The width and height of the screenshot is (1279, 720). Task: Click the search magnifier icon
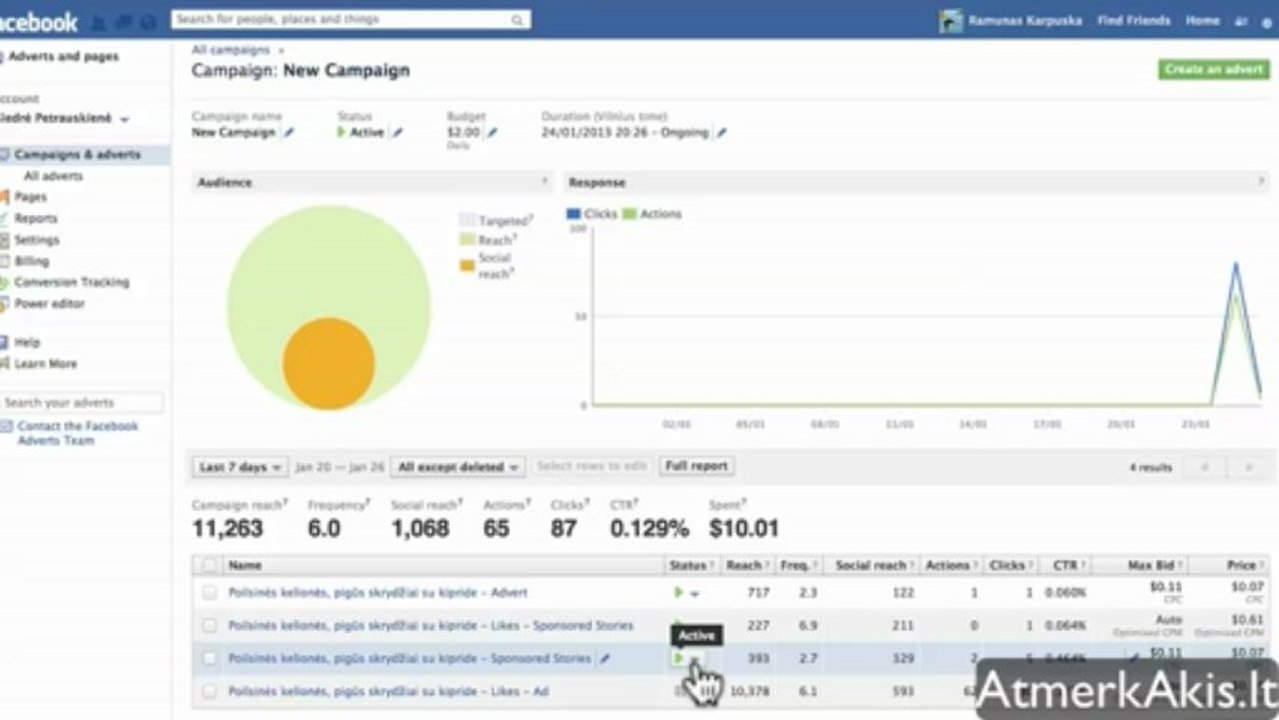[x=517, y=20]
